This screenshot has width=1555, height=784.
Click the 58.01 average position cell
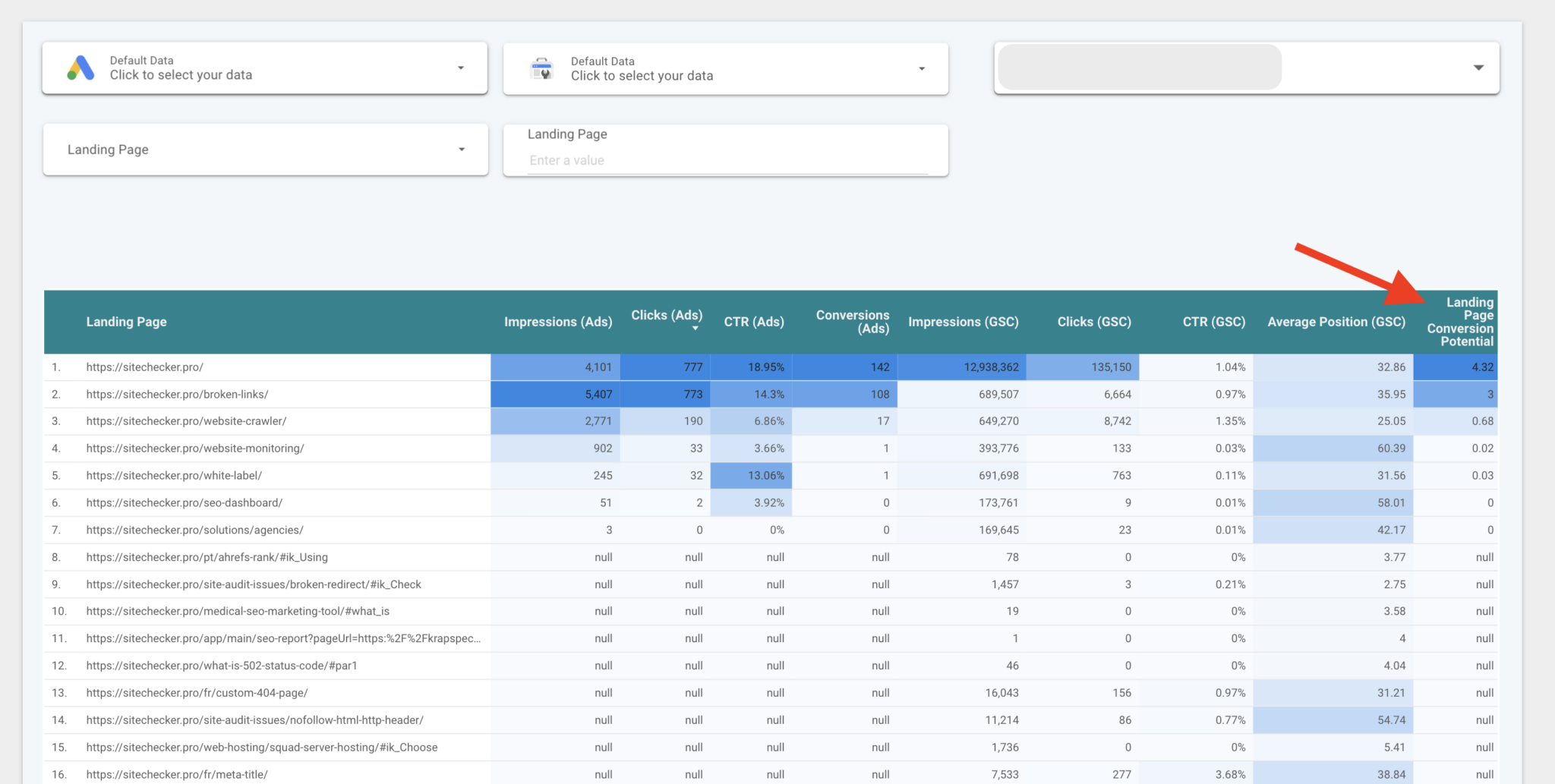point(1333,503)
